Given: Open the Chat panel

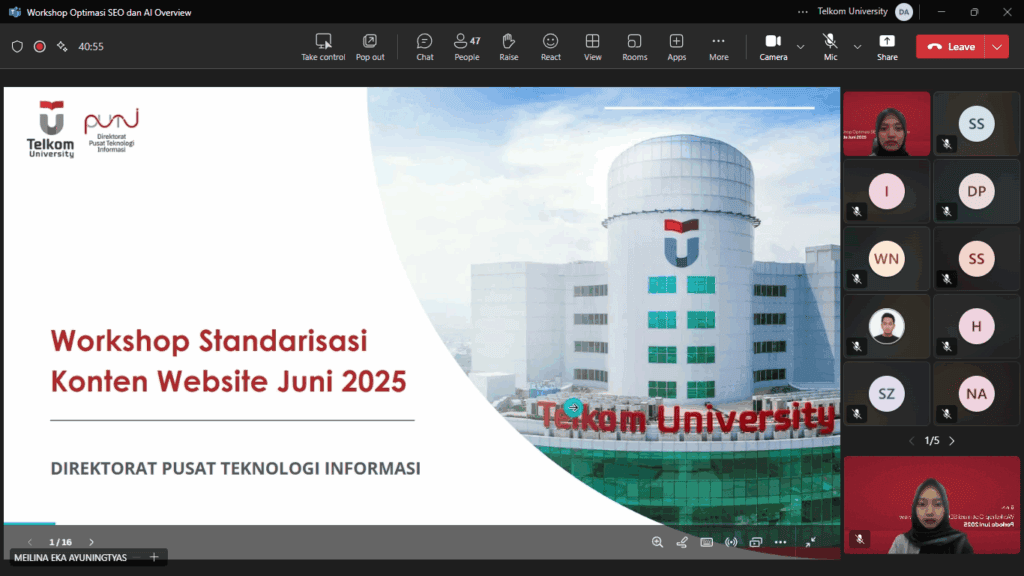Looking at the screenshot, I should click(x=424, y=47).
